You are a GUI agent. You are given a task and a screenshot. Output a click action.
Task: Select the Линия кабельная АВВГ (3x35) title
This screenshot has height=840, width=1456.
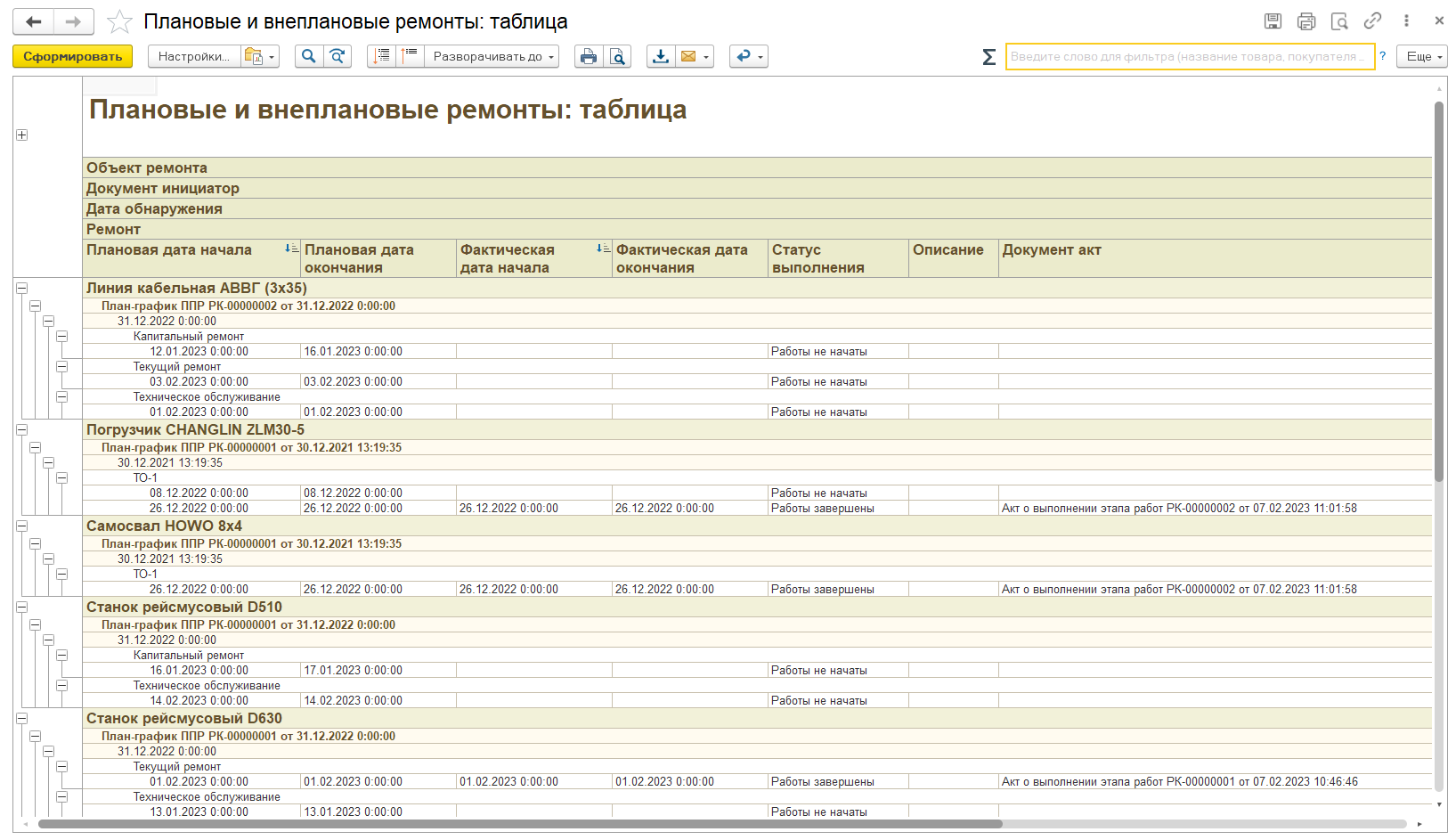[197, 288]
